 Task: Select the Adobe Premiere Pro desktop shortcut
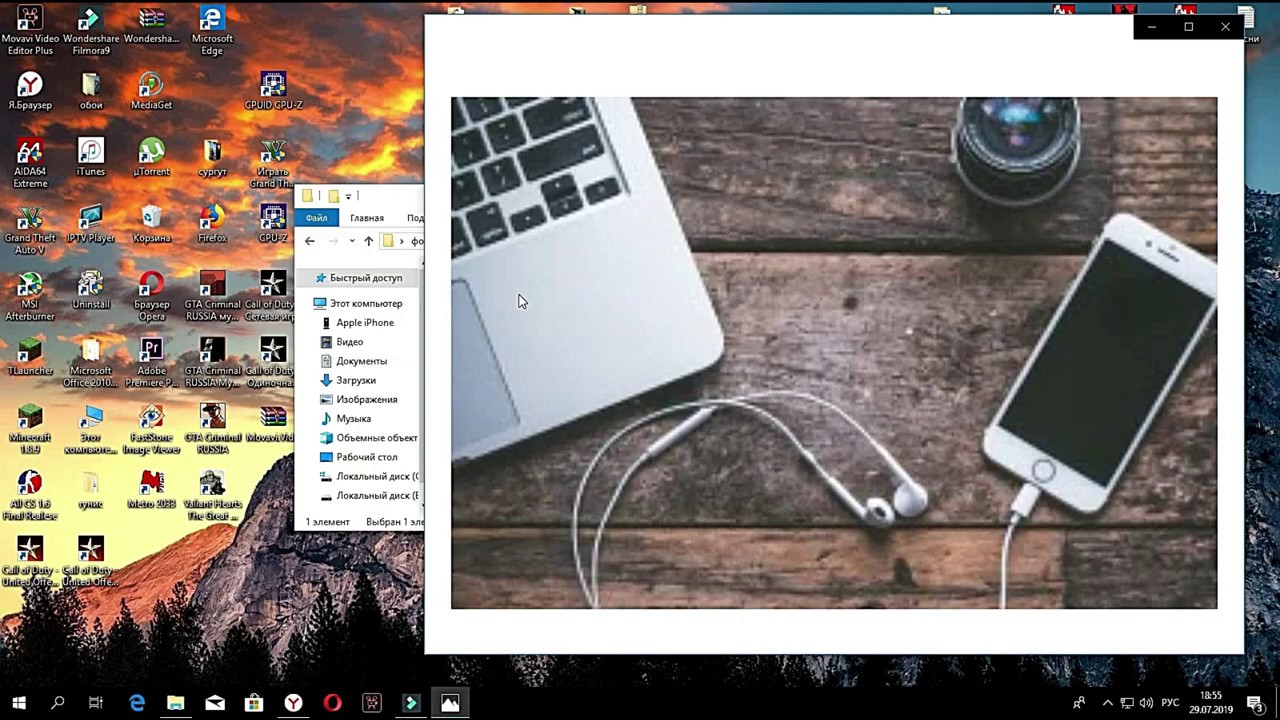click(x=151, y=363)
